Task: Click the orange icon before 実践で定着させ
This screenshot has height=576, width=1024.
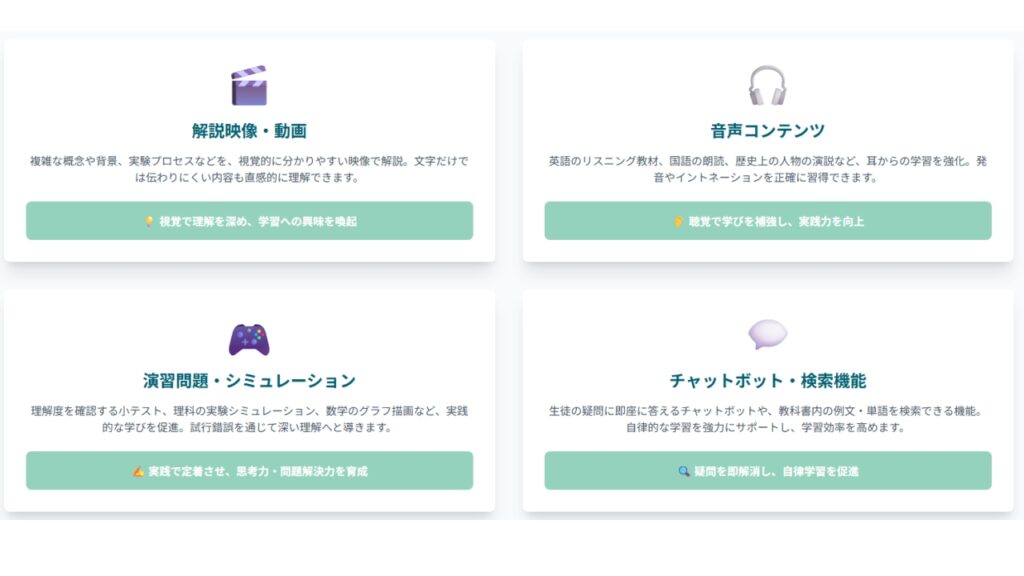Action: tap(138, 471)
